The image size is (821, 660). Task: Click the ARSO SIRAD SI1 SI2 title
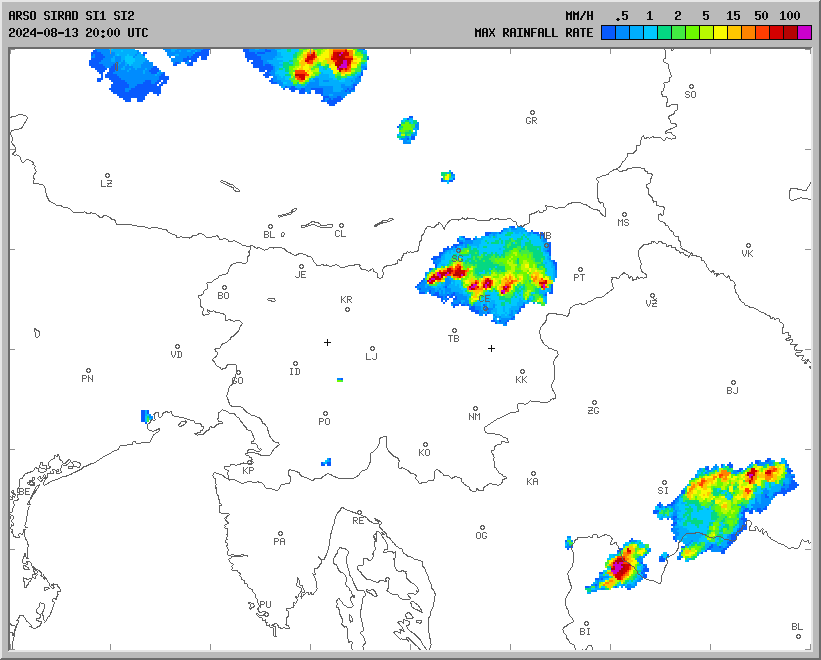pyautogui.click(x=71, y=16)
